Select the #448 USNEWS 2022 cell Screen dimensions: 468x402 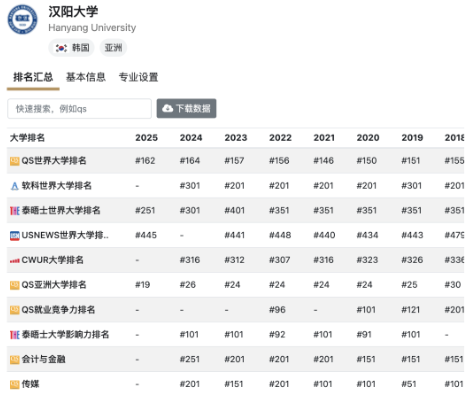point(280,235)
